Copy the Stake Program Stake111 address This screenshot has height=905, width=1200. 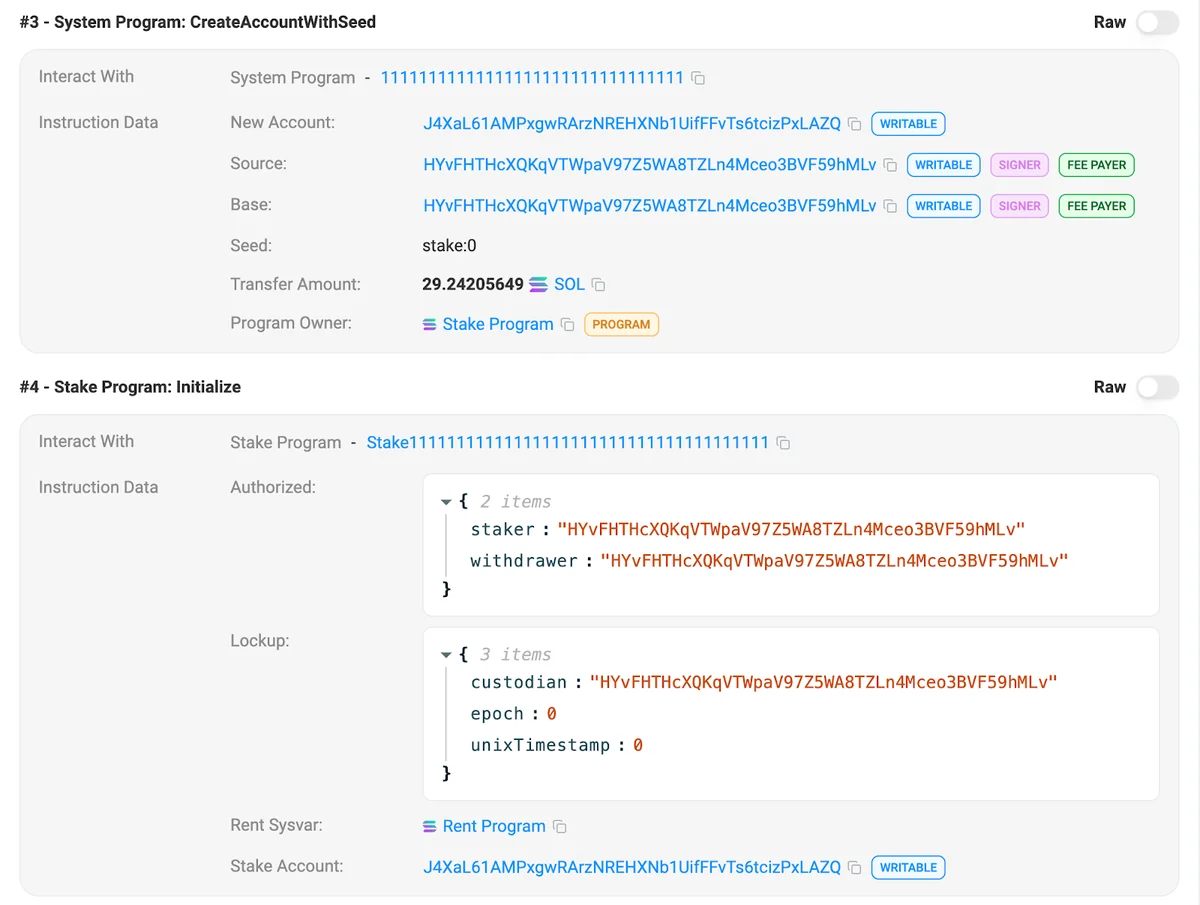(784, 443)
